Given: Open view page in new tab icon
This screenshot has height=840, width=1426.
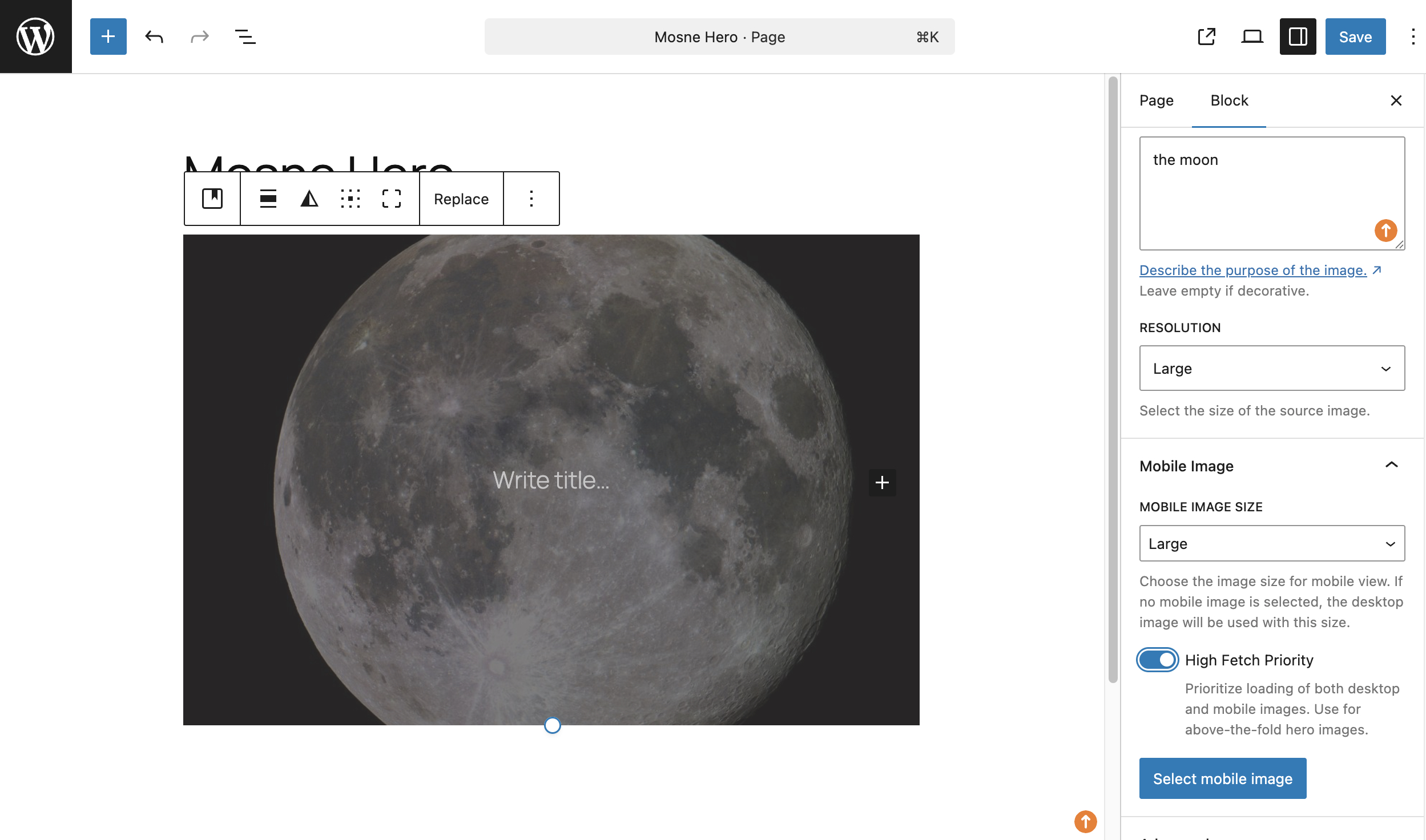Looking at the screenshot, I should coord(1206,37).
